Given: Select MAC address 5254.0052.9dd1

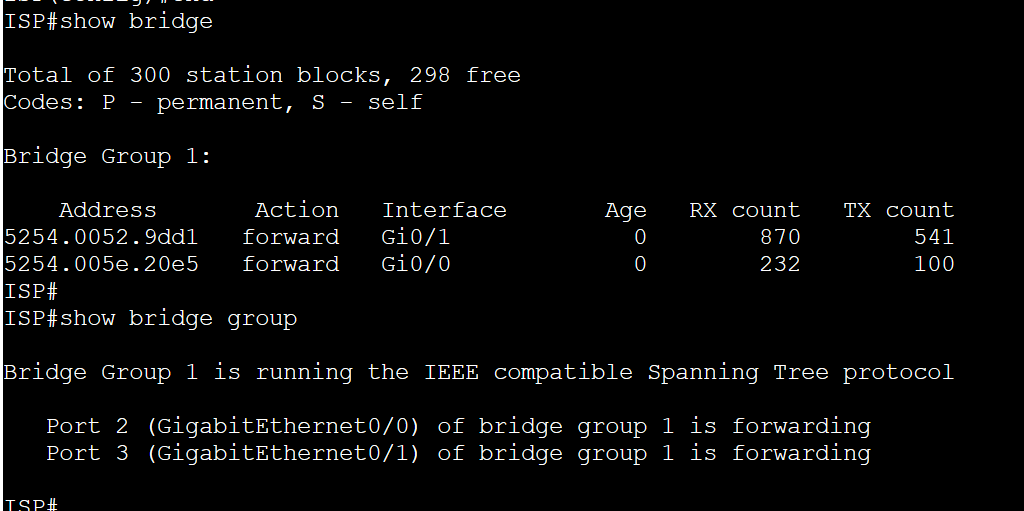Looking at the screenshot, I should pyautogui.click(x=101, y=237).
